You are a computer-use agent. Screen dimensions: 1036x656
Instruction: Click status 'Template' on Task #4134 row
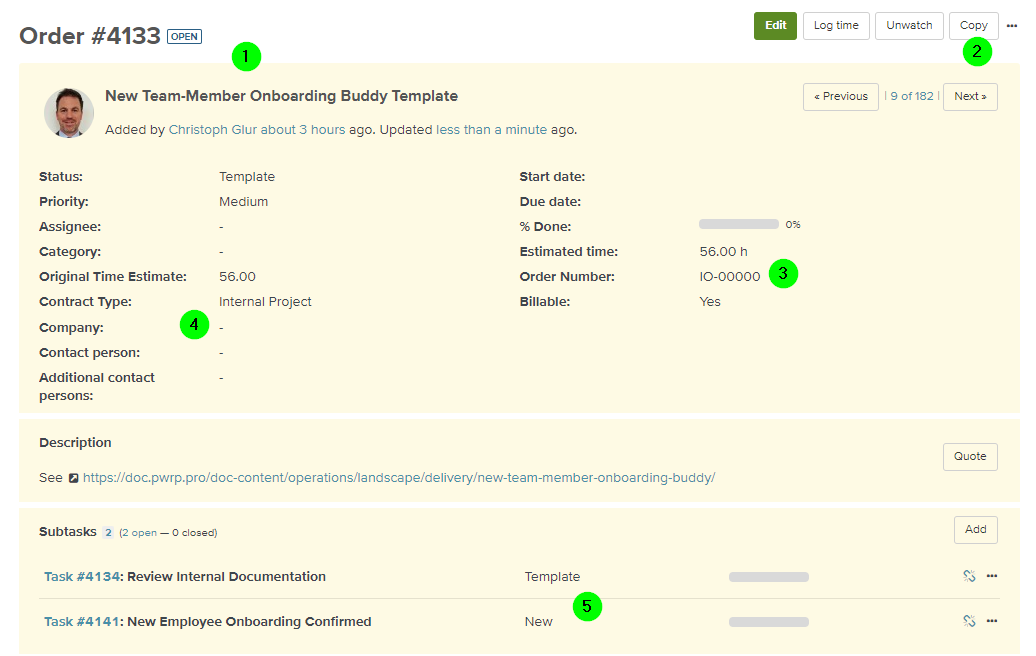tap(552, 577)
